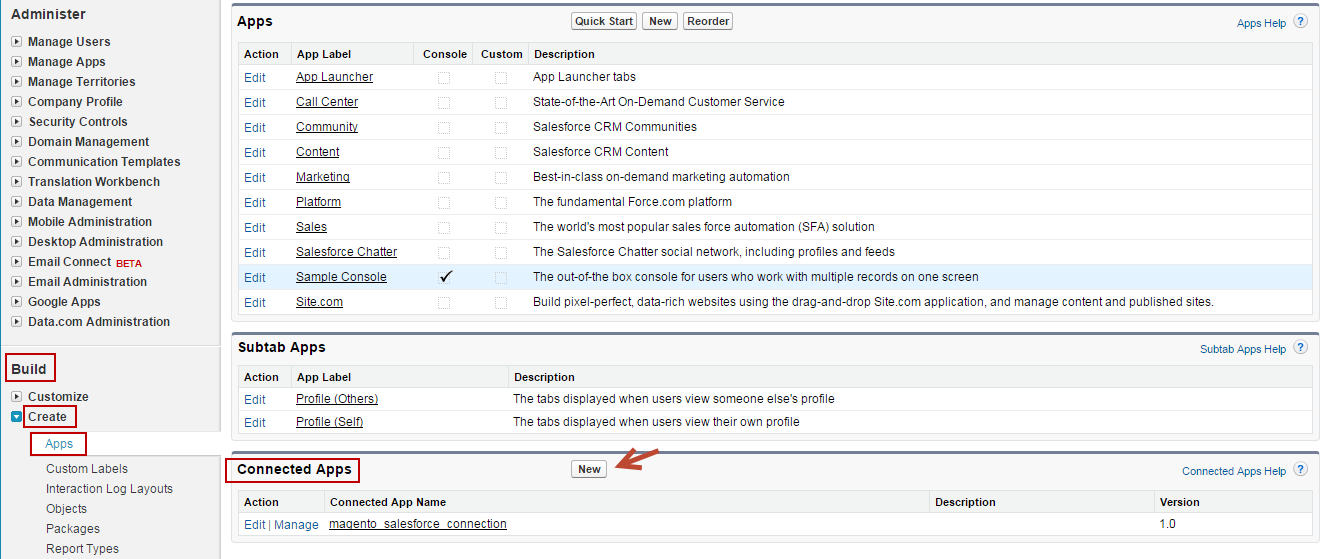
Task: Open Report Types in the sidebar
Action: tap(82, 549)
